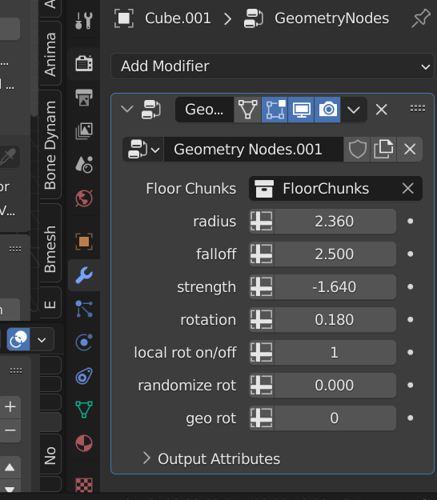This screenshot has height=500, width=437.
Task: Open the Material properties tab
Action: [84, 443]
